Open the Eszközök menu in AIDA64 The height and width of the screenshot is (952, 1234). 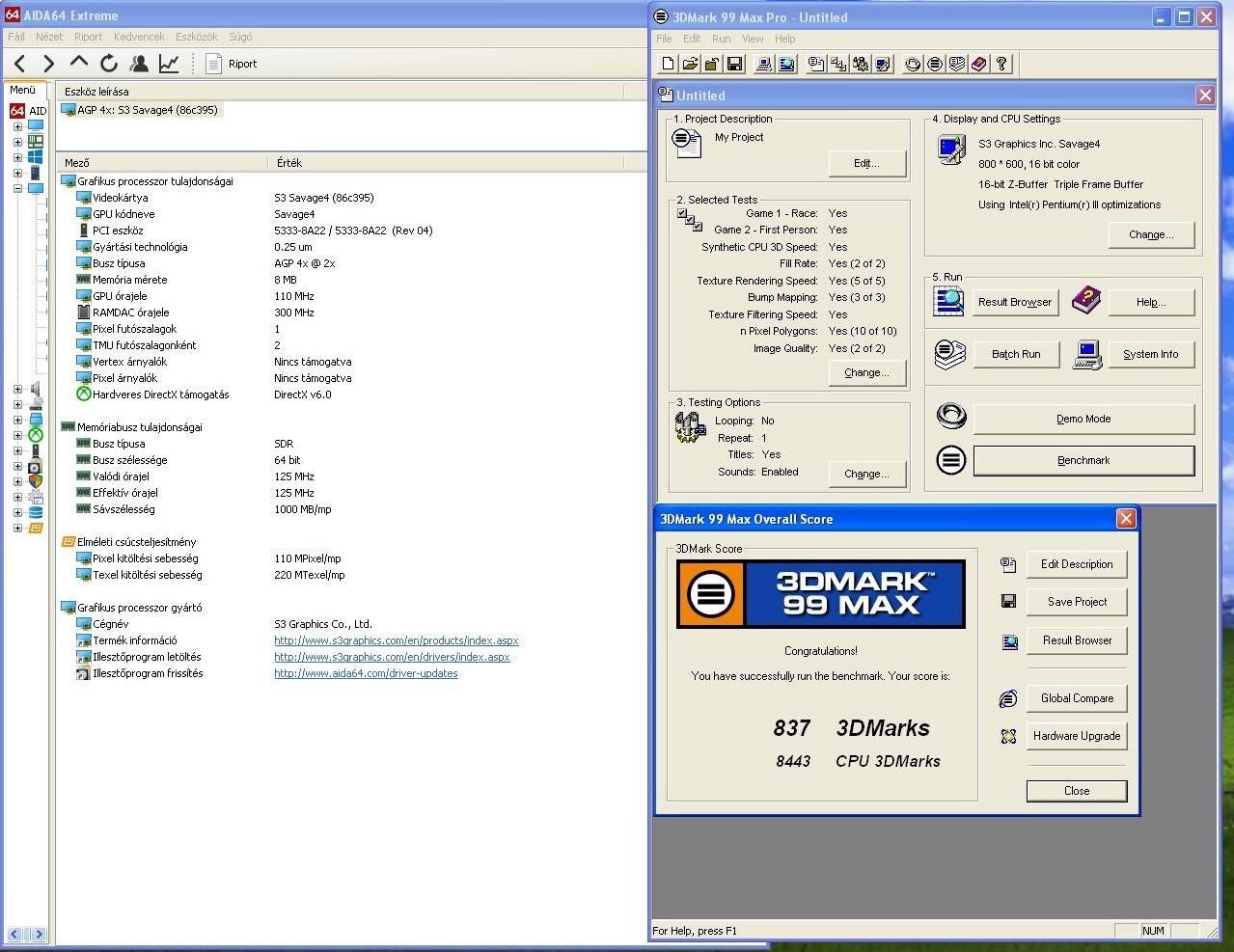(x=197, y=37)
